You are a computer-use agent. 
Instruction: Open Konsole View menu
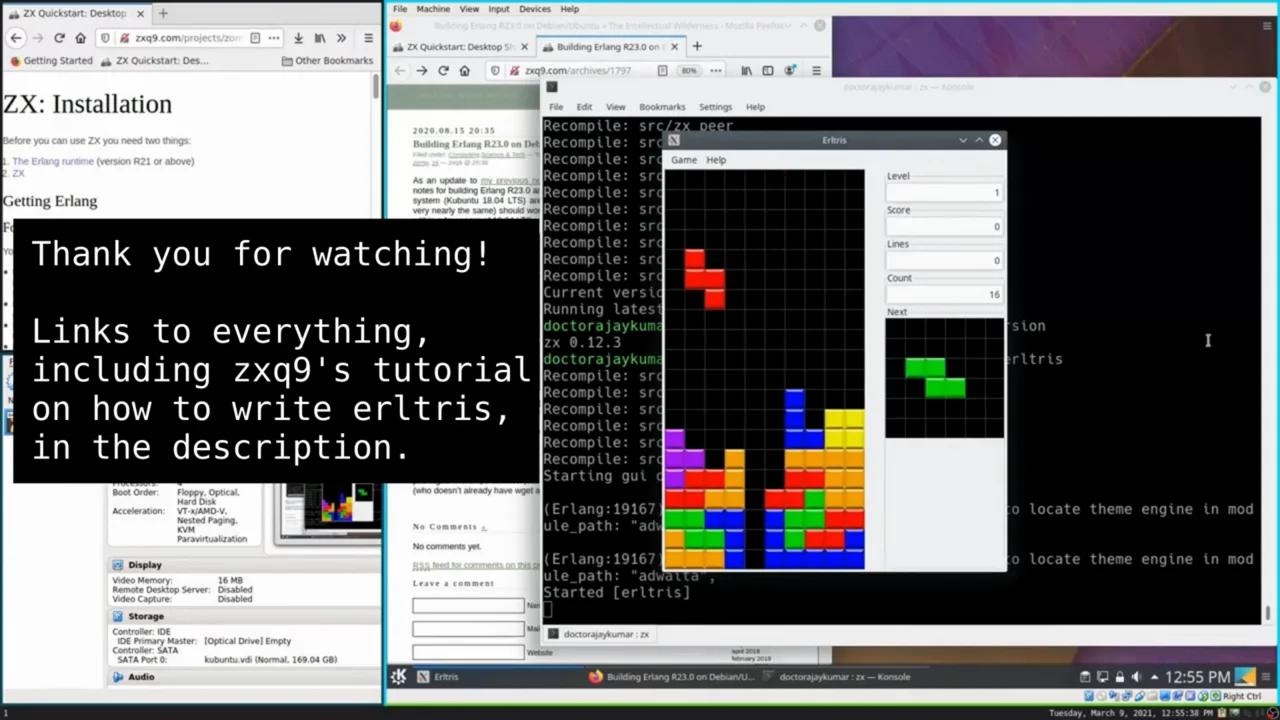click(615, 107)
